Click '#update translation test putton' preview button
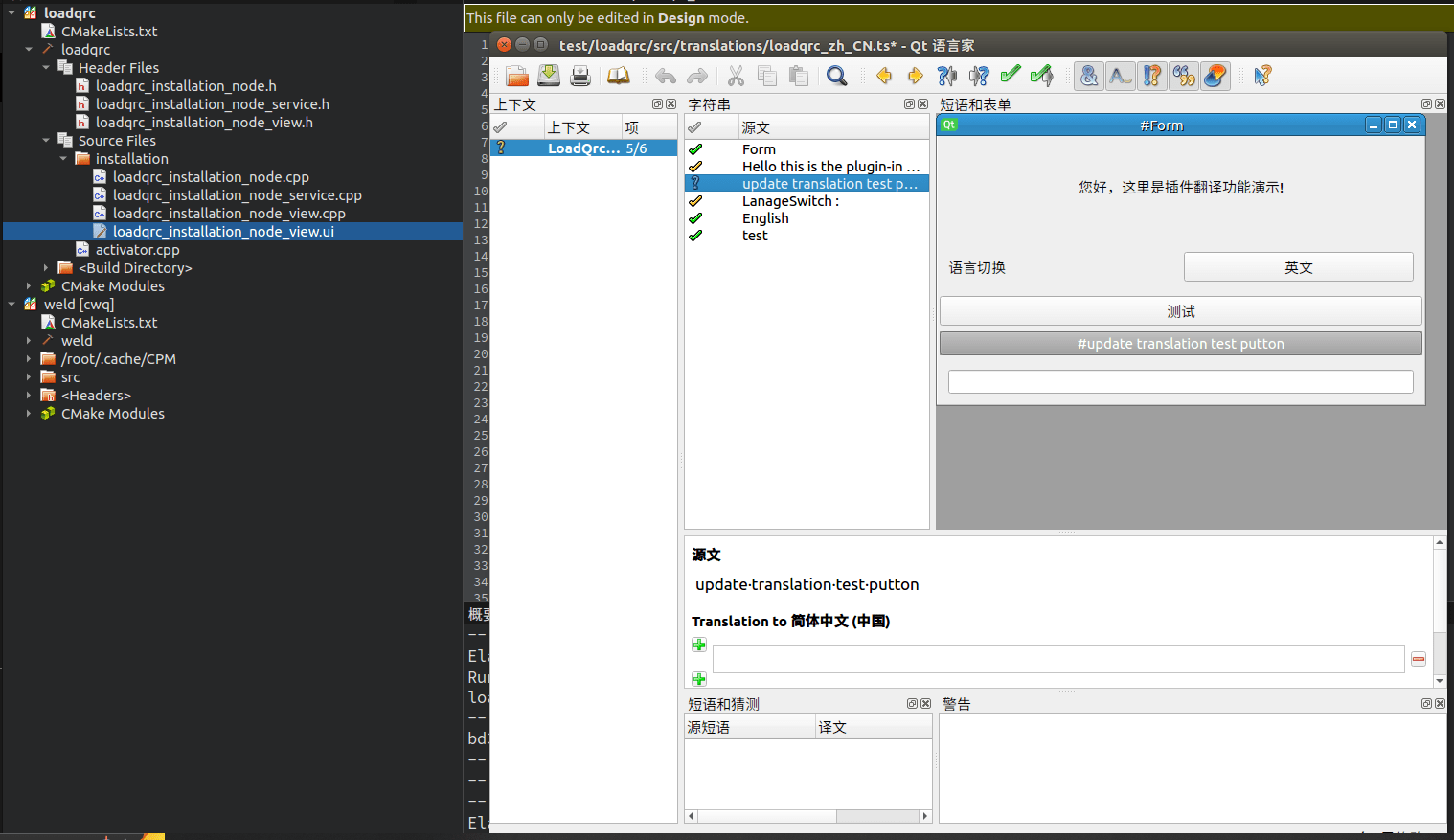 [x=1180, y=344]
